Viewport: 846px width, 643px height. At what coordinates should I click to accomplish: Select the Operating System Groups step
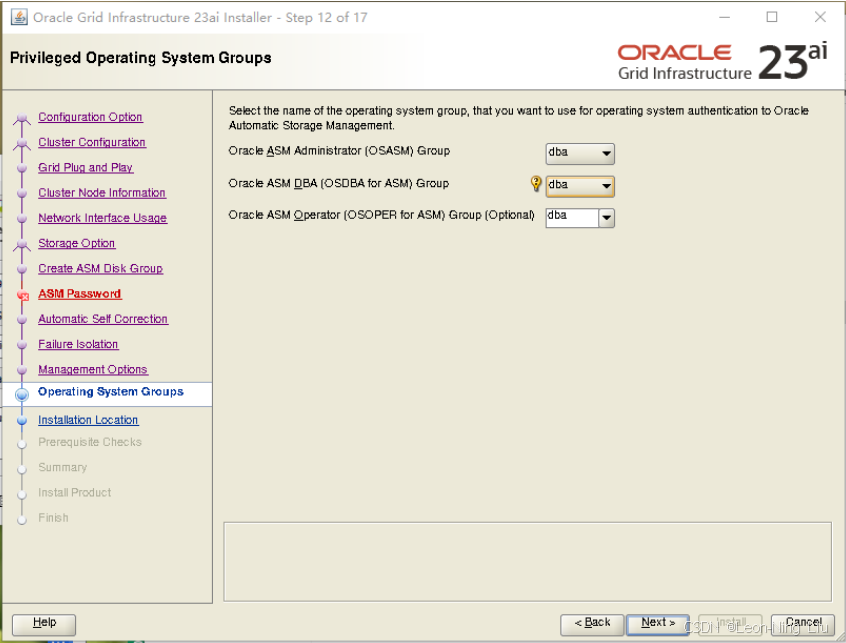[x=111, y=392]
